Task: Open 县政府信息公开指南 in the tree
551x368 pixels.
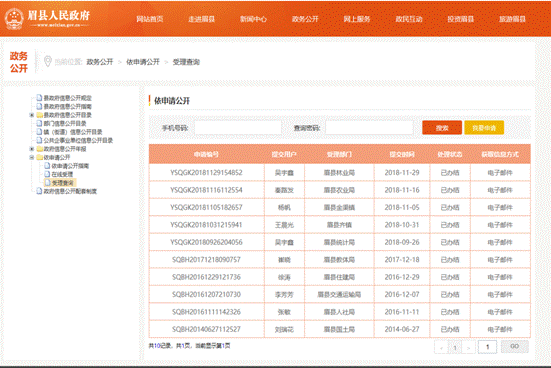Action: tap(67, 106)
